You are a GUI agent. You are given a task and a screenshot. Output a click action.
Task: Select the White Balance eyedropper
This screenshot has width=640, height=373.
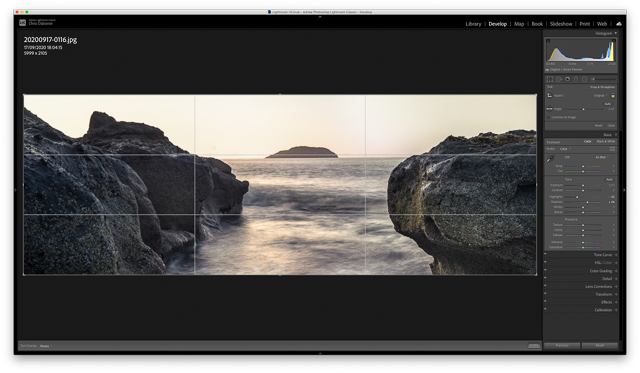(550, 158)
